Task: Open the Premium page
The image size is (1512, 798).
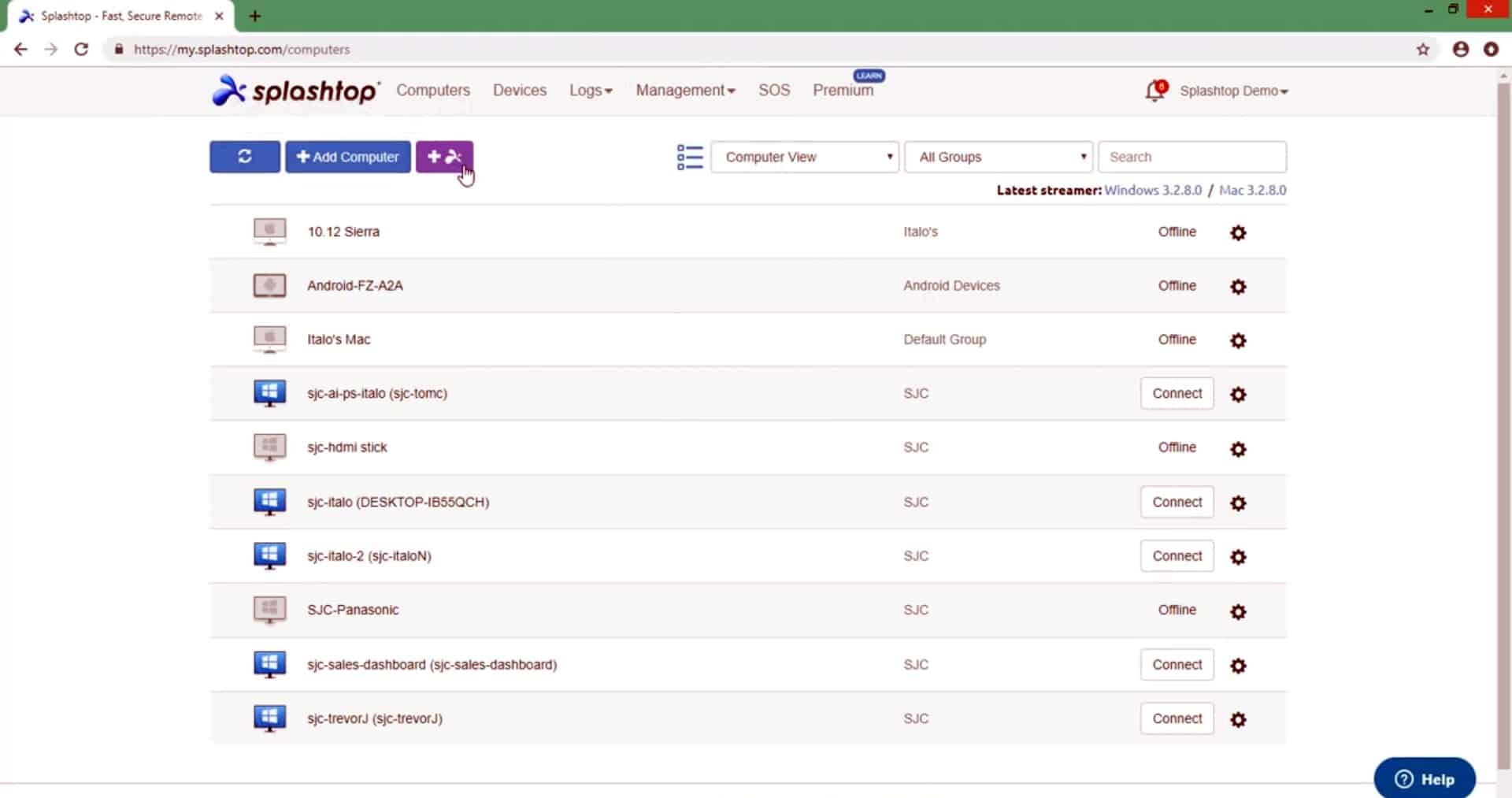Action: click(x=843, y=91)
